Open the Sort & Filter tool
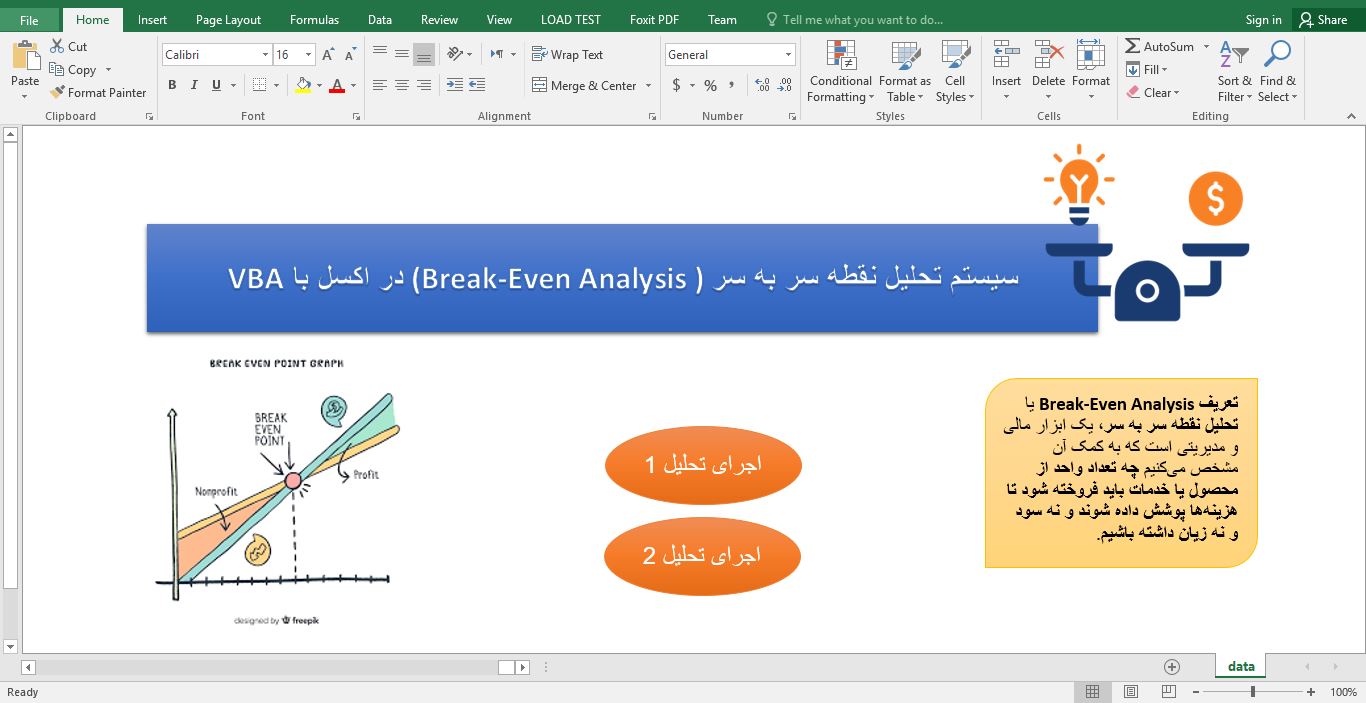Viewport: 1366px width, 703px height. tap(1234, 56)
